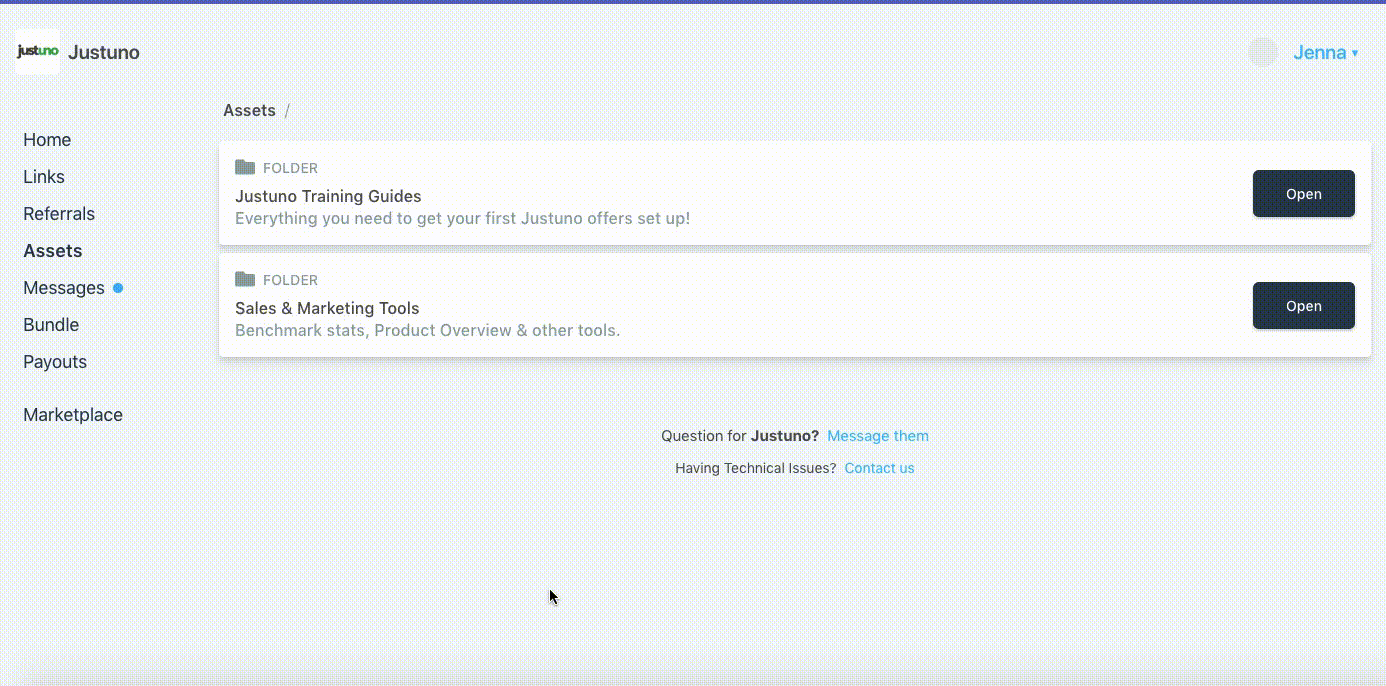Click the blue unread dot beside Messages

pos(118,288)
